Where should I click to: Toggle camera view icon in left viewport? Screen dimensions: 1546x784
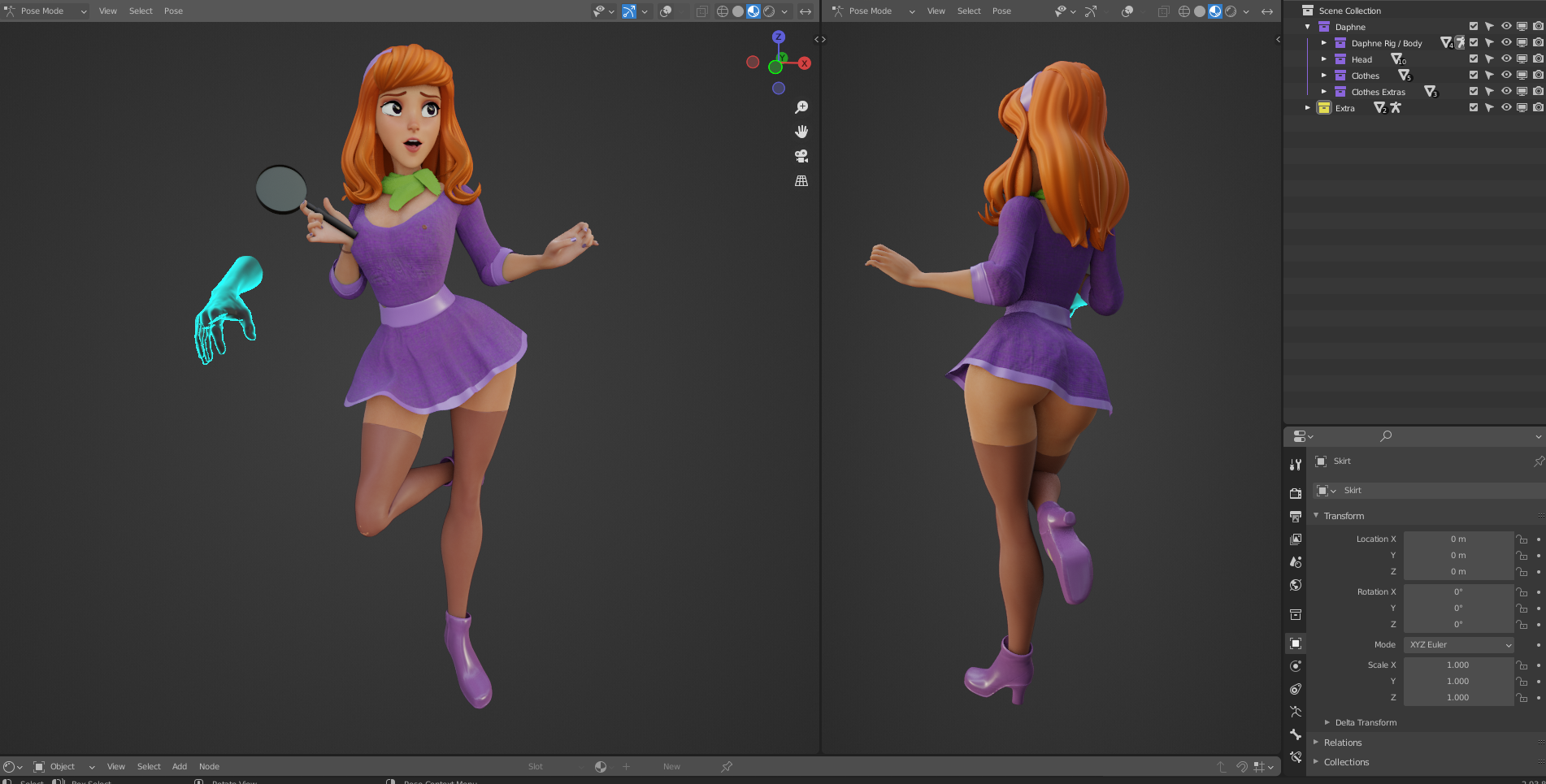point(801,156)
